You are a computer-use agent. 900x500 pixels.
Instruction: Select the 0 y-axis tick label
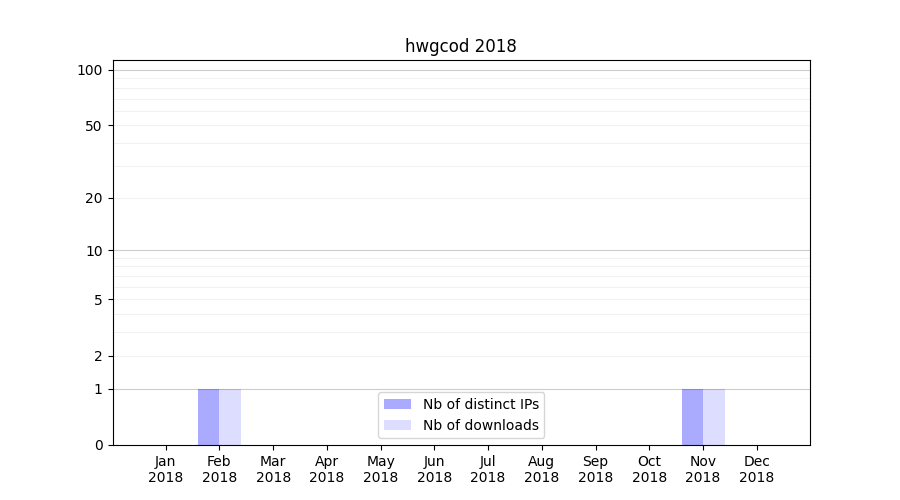pyautogui.click(x=98, y=445)
